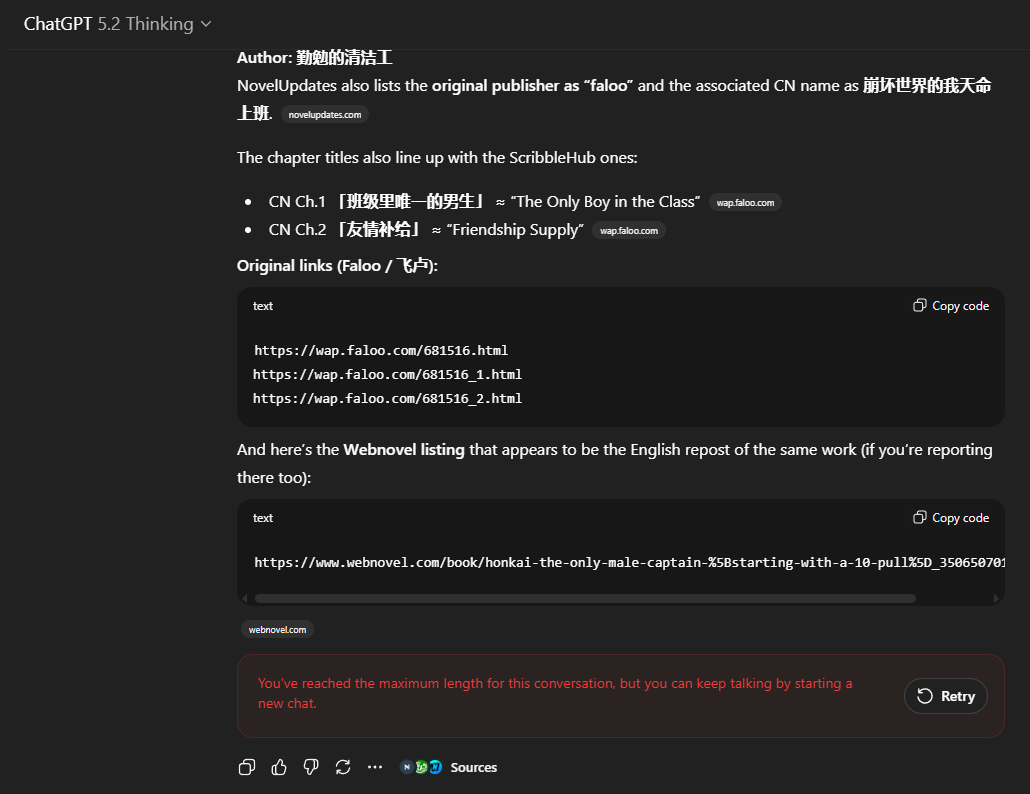Image resolution: width=1030 pixels, height=794 pixels.
Task: Open the Sources list
Action: click(x=473, y=767)
